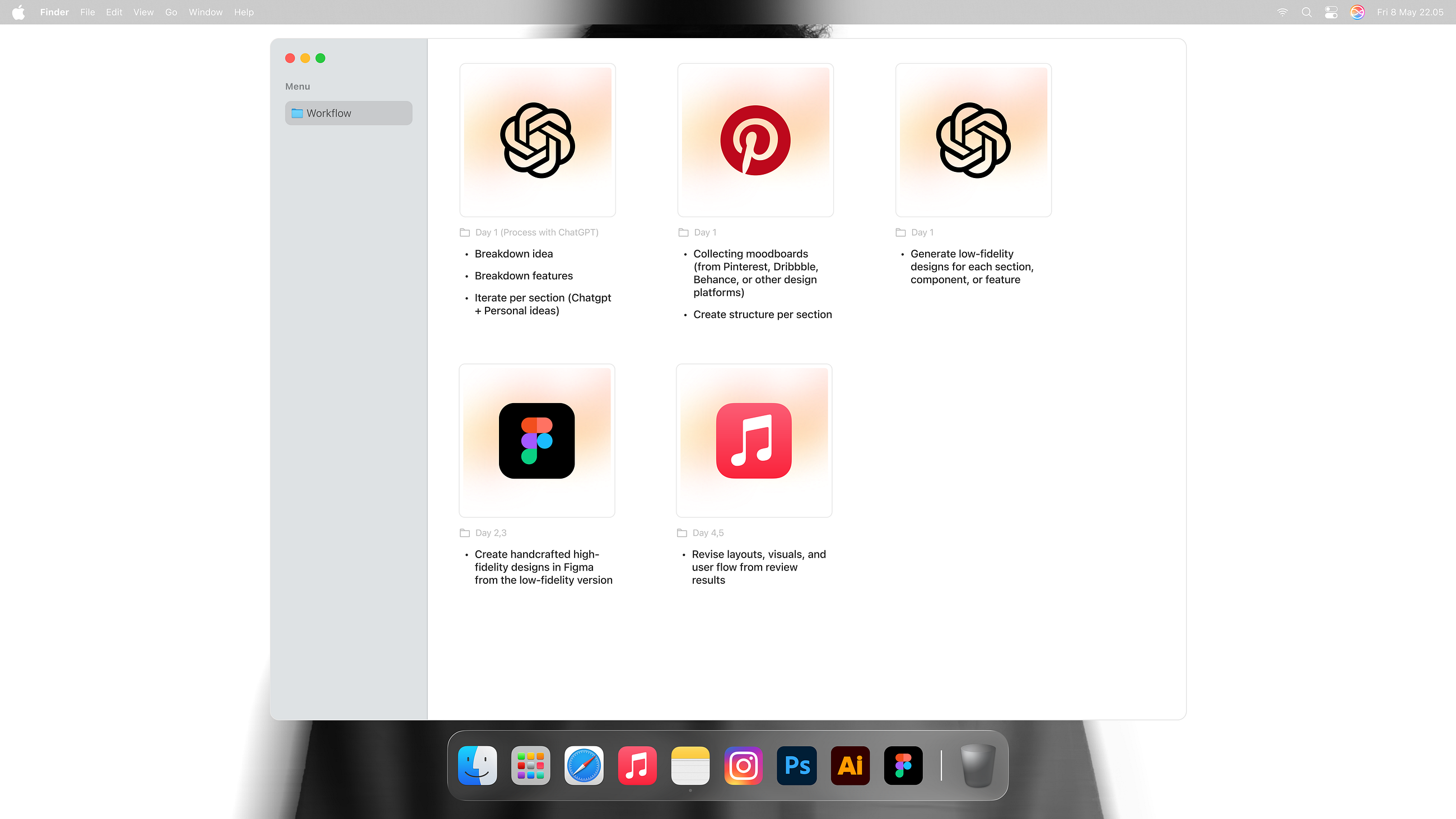Image resolution: width=1456 pixels, height=819 pixels.
Task: Open the Figma logo card
Action: coord(537,441)
